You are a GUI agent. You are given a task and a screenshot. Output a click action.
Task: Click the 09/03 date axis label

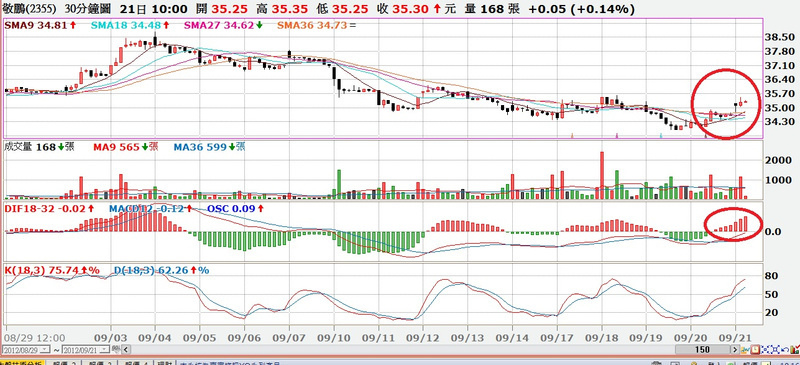(x=111, y=337)
